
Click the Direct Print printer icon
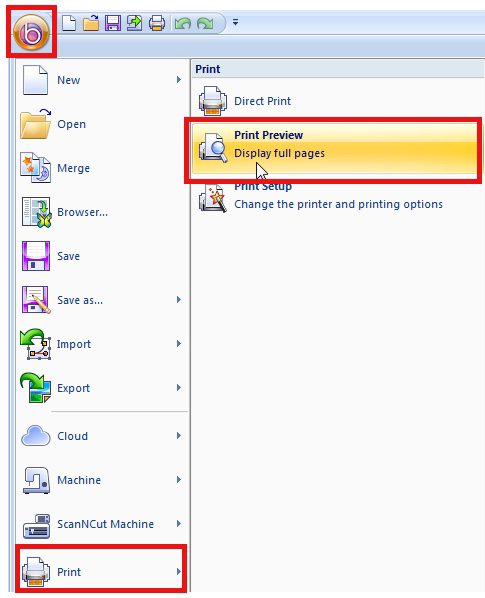pos(213,101)
